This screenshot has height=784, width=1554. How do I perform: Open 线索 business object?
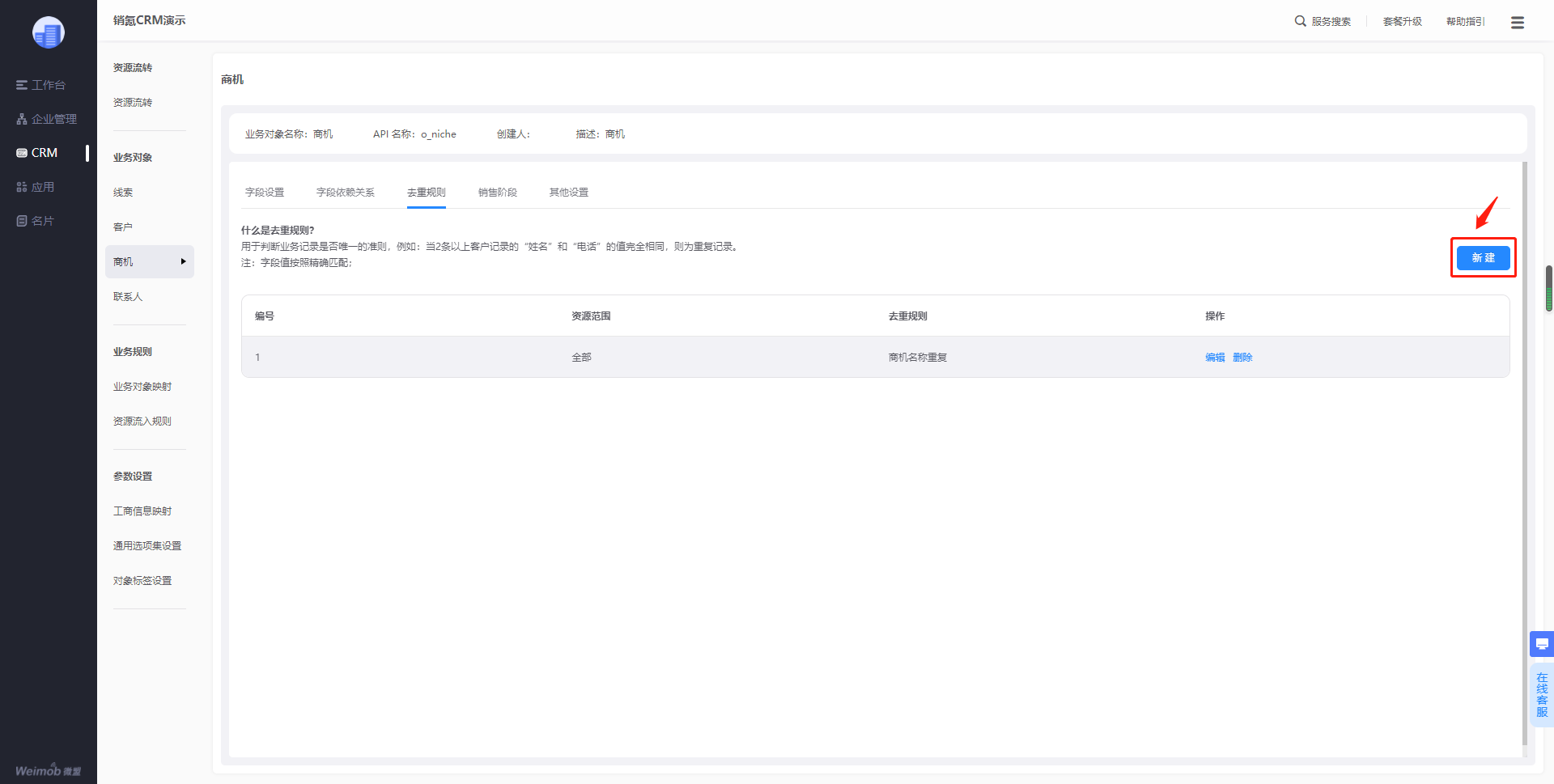click(123, 193)
